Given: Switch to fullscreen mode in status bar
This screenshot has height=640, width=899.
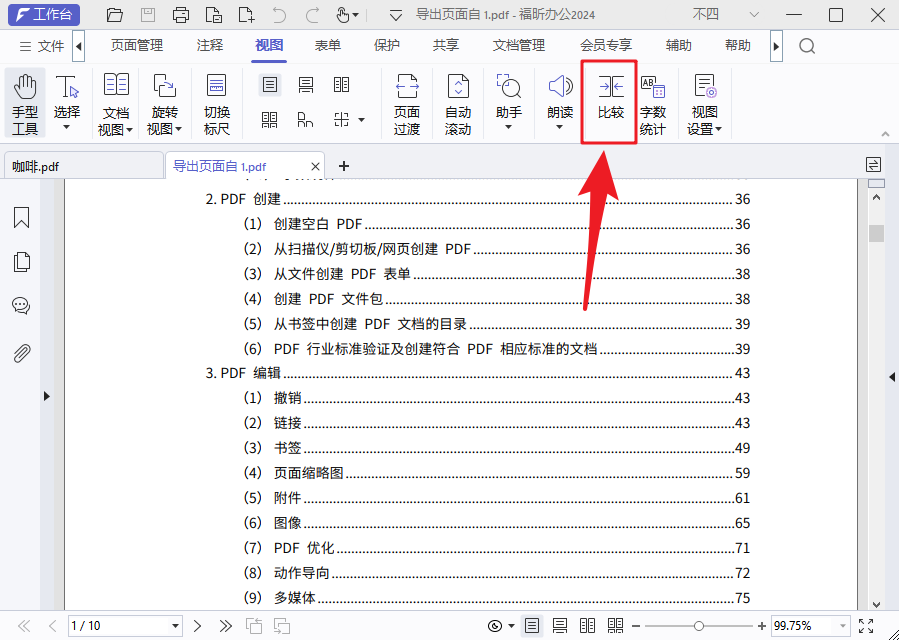Looking at the screenshot, I should tap(867, 626).
